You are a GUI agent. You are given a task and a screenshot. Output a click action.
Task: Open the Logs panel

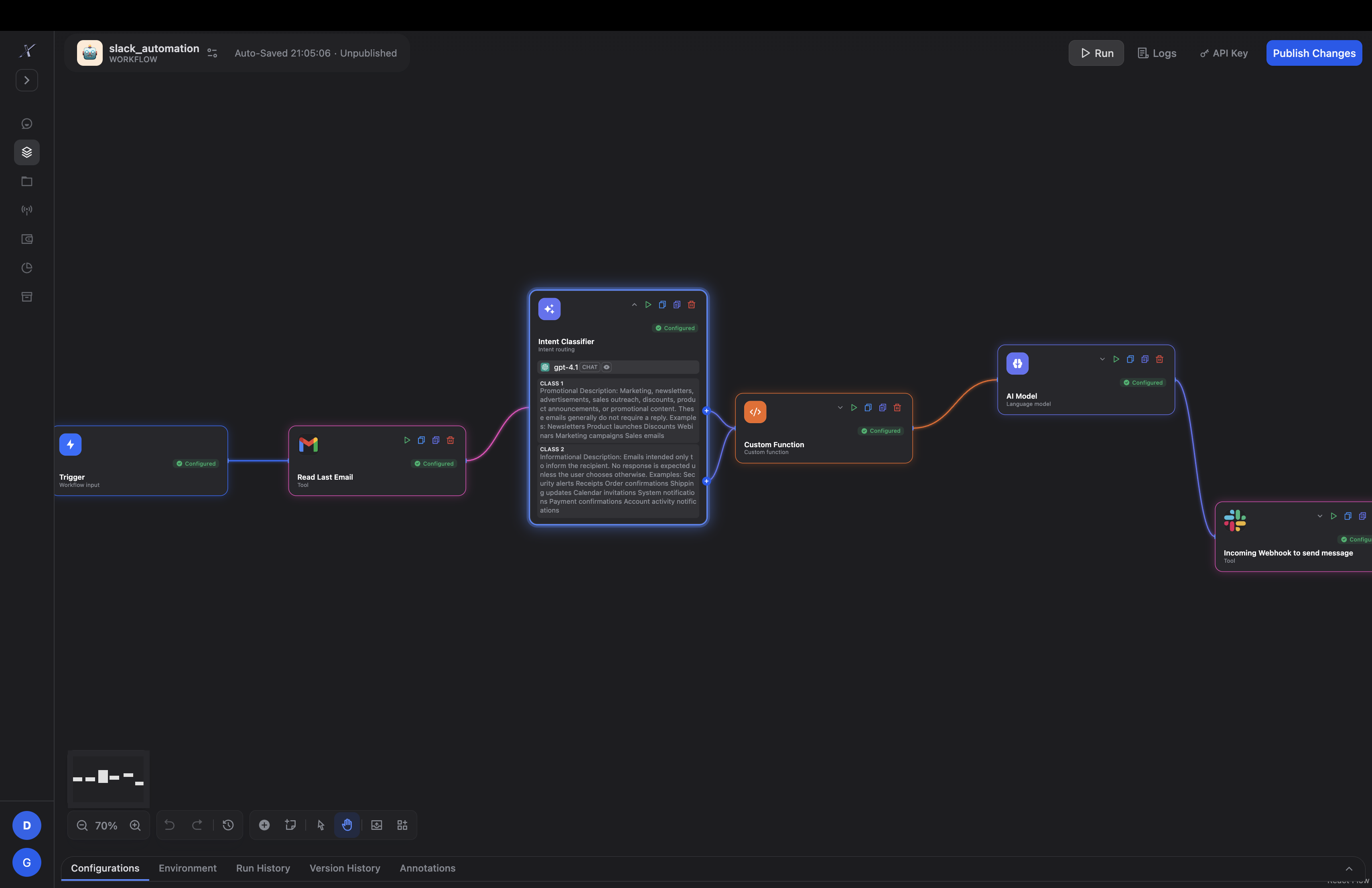point(1157,53)
